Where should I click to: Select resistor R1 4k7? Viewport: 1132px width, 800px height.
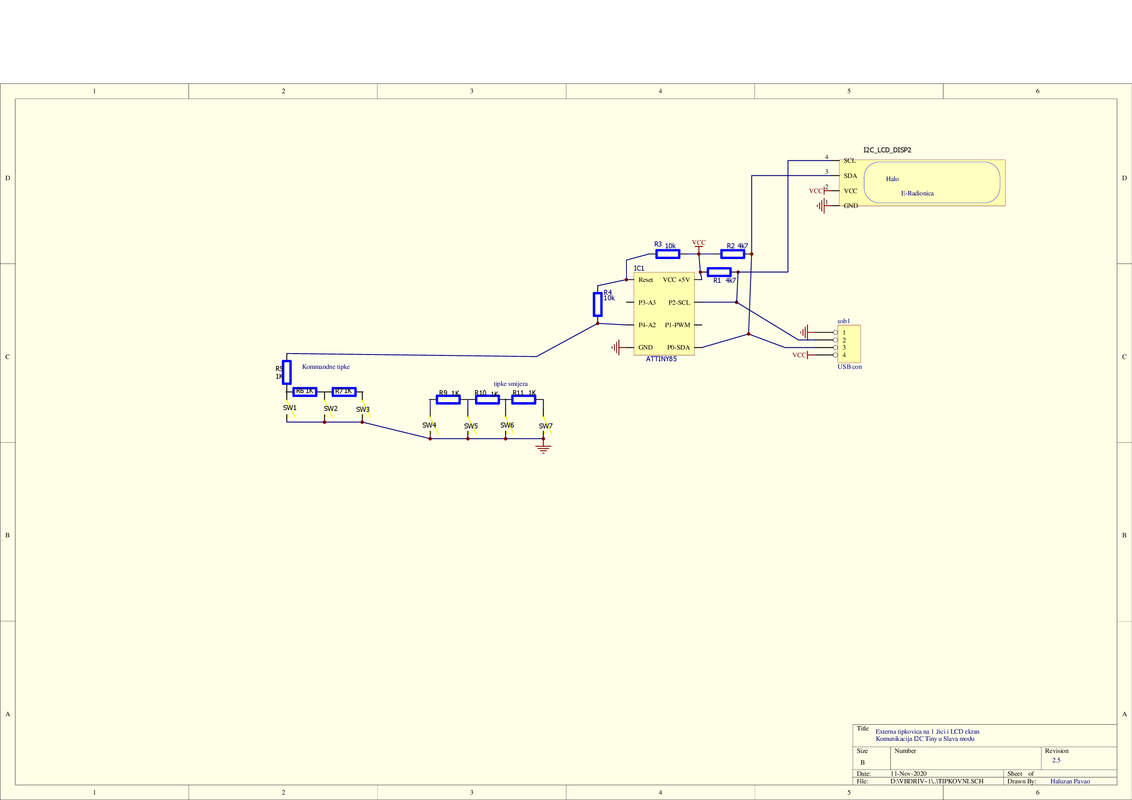coord(719,272)
